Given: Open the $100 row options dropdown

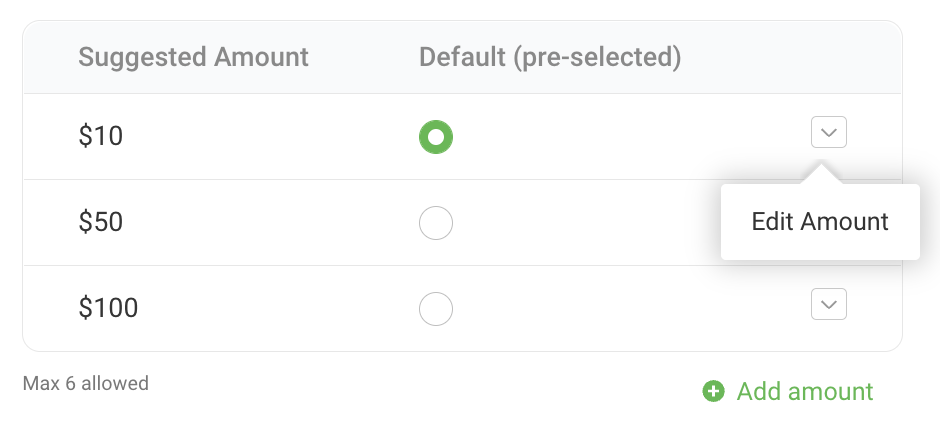Looking at the screenshot, I should click(x=829, y=304).
